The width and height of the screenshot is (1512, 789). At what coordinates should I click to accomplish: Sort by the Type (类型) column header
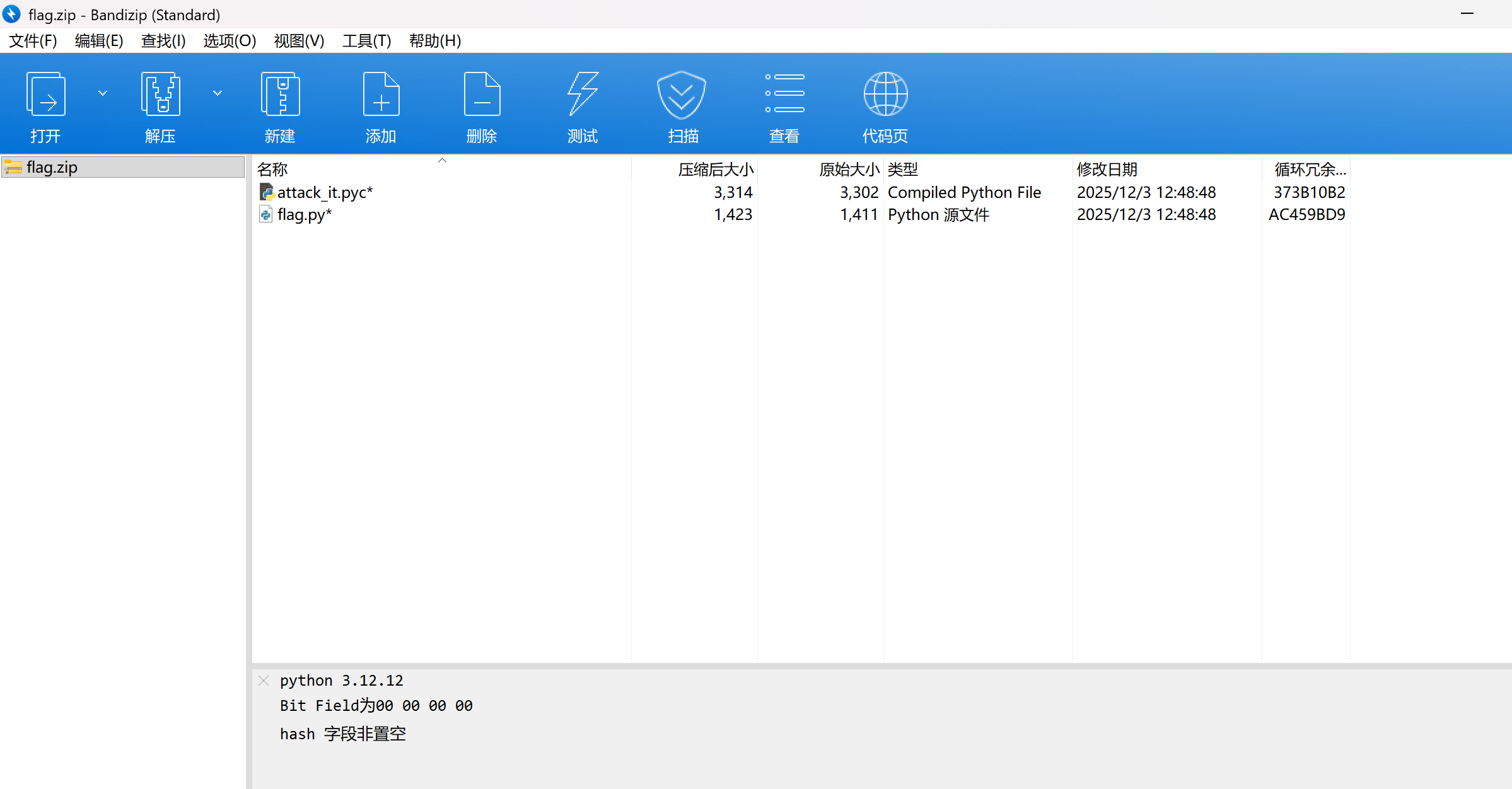point(978,169)
